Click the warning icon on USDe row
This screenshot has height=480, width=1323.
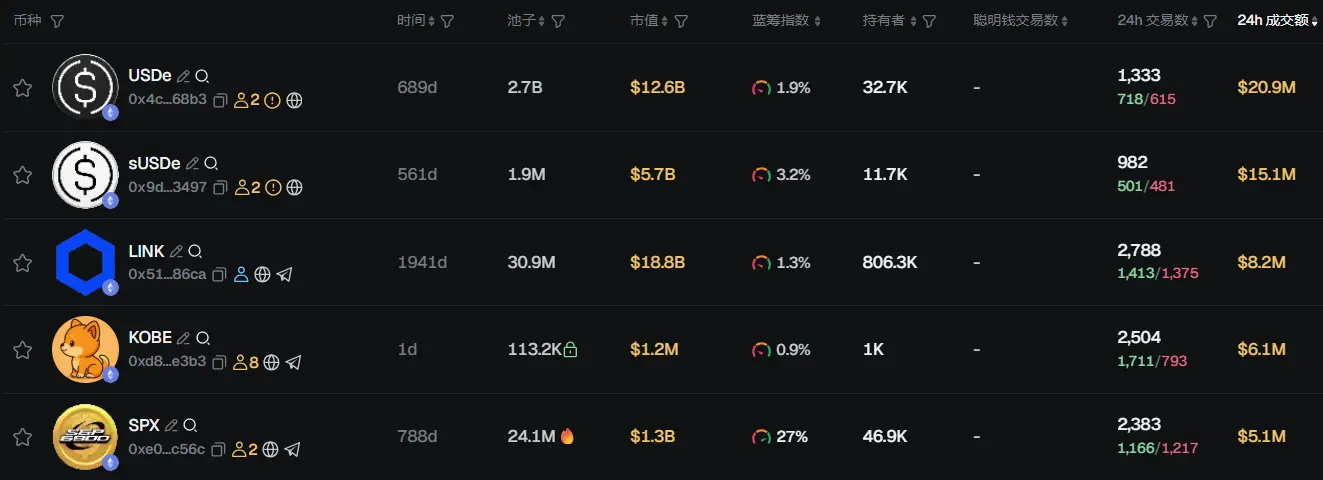coord(273,100)
